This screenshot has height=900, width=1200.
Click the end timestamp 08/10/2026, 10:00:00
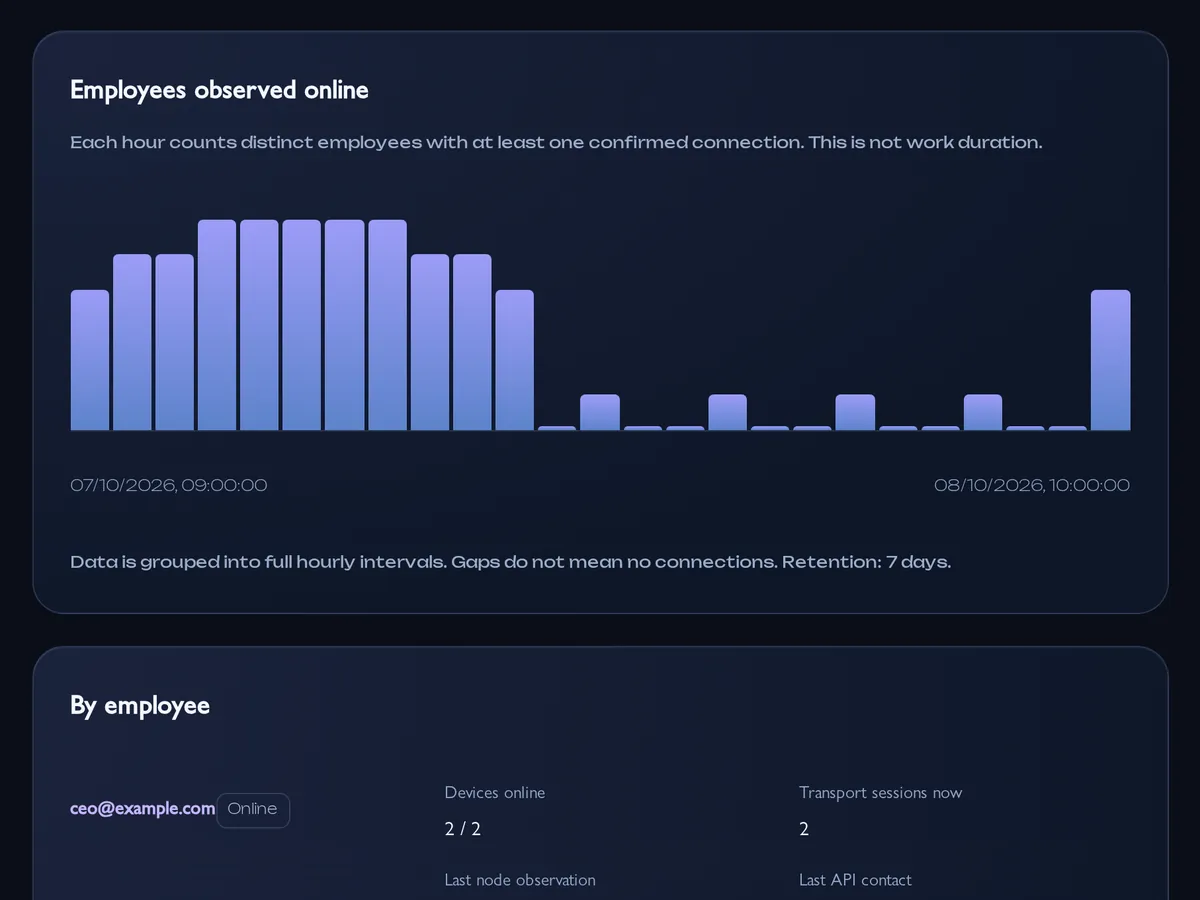1032,485
